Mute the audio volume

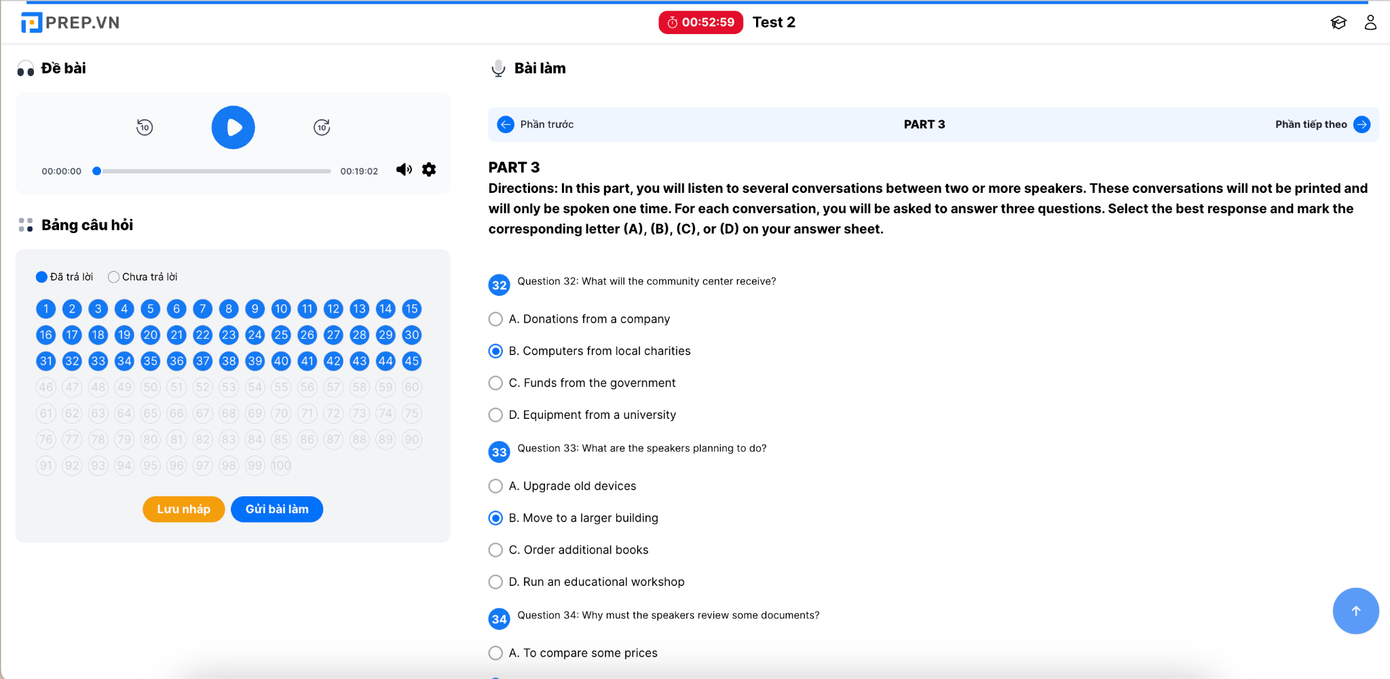point(404,170)
